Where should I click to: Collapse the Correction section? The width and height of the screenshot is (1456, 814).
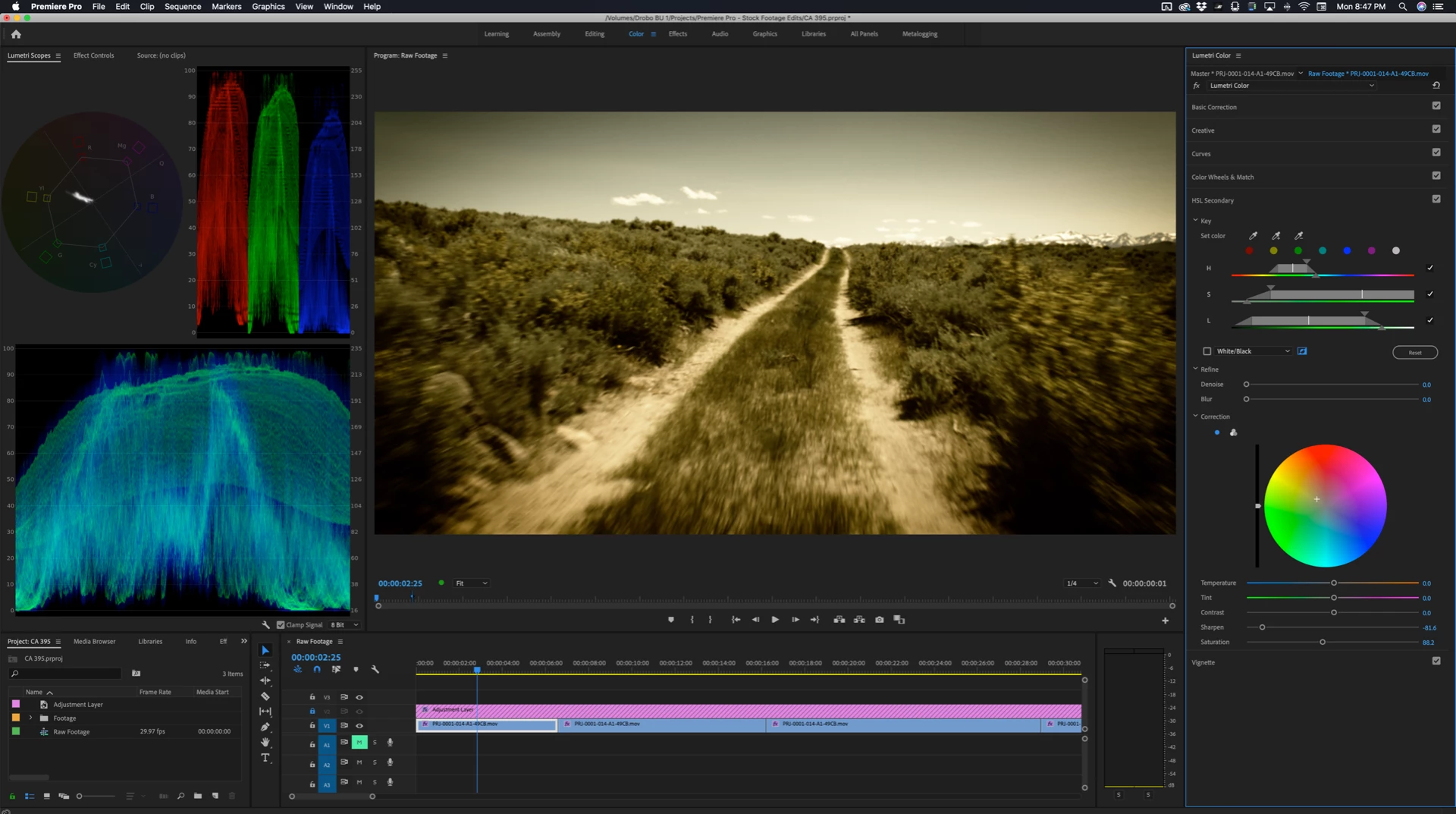point(1196,416)
